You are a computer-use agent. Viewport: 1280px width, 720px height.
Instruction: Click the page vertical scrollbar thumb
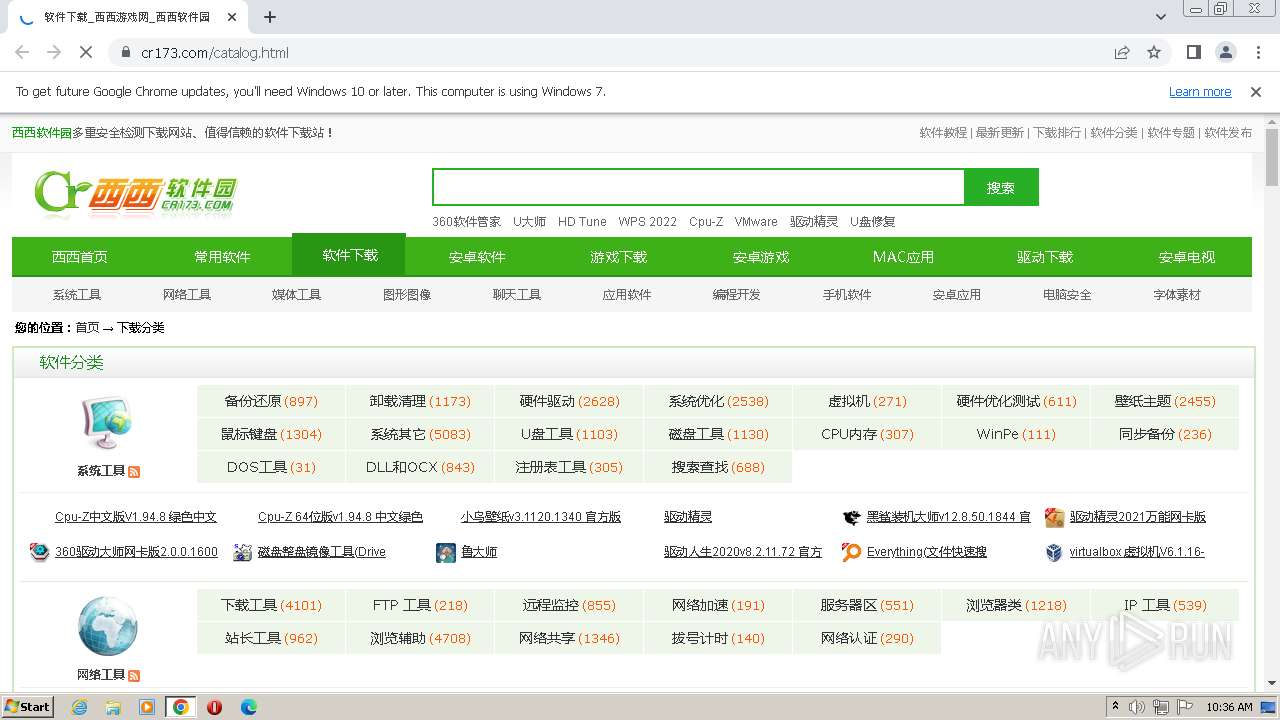pyautogui.click(x=1272, y=157)
